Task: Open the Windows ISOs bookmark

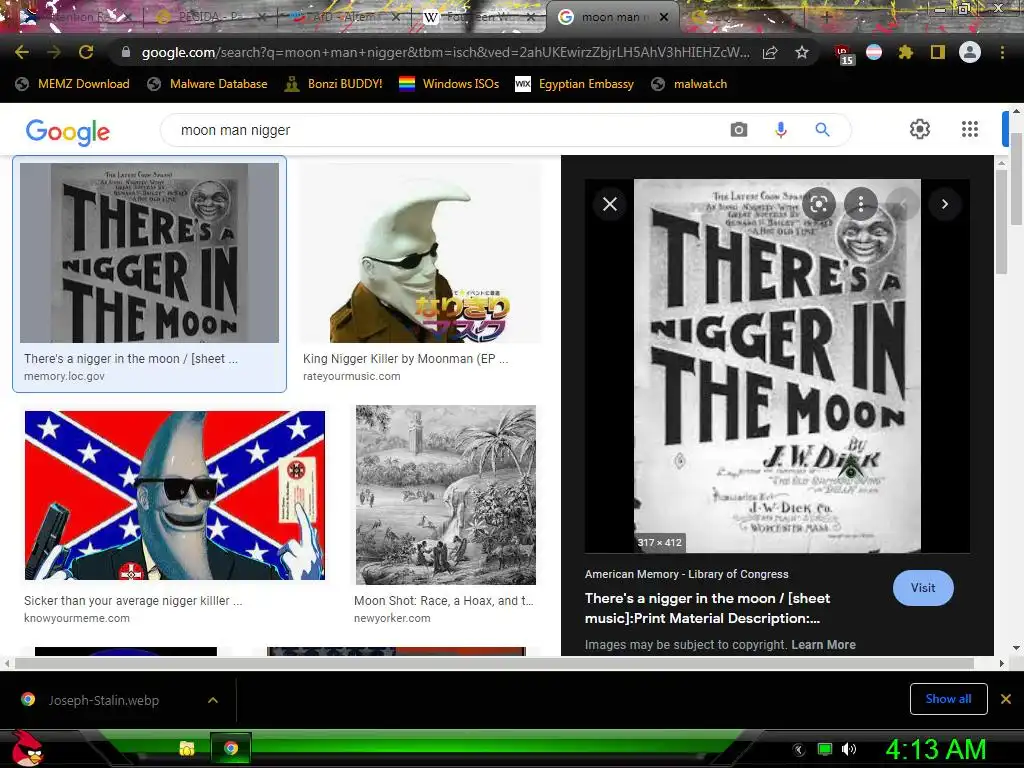Action: 449,84
